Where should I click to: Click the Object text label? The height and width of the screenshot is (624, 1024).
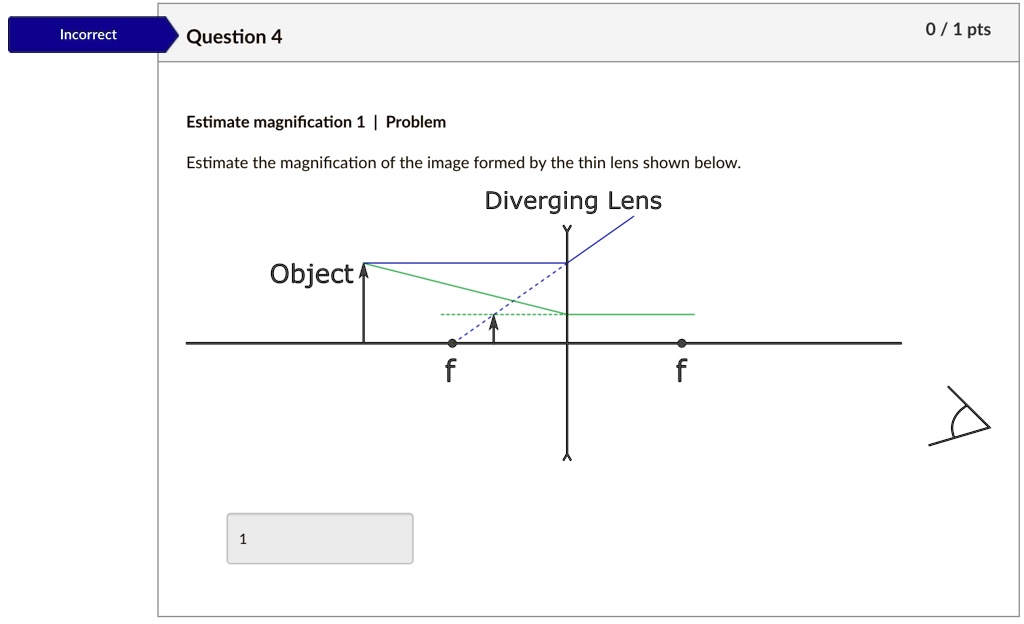pos(311,274)
